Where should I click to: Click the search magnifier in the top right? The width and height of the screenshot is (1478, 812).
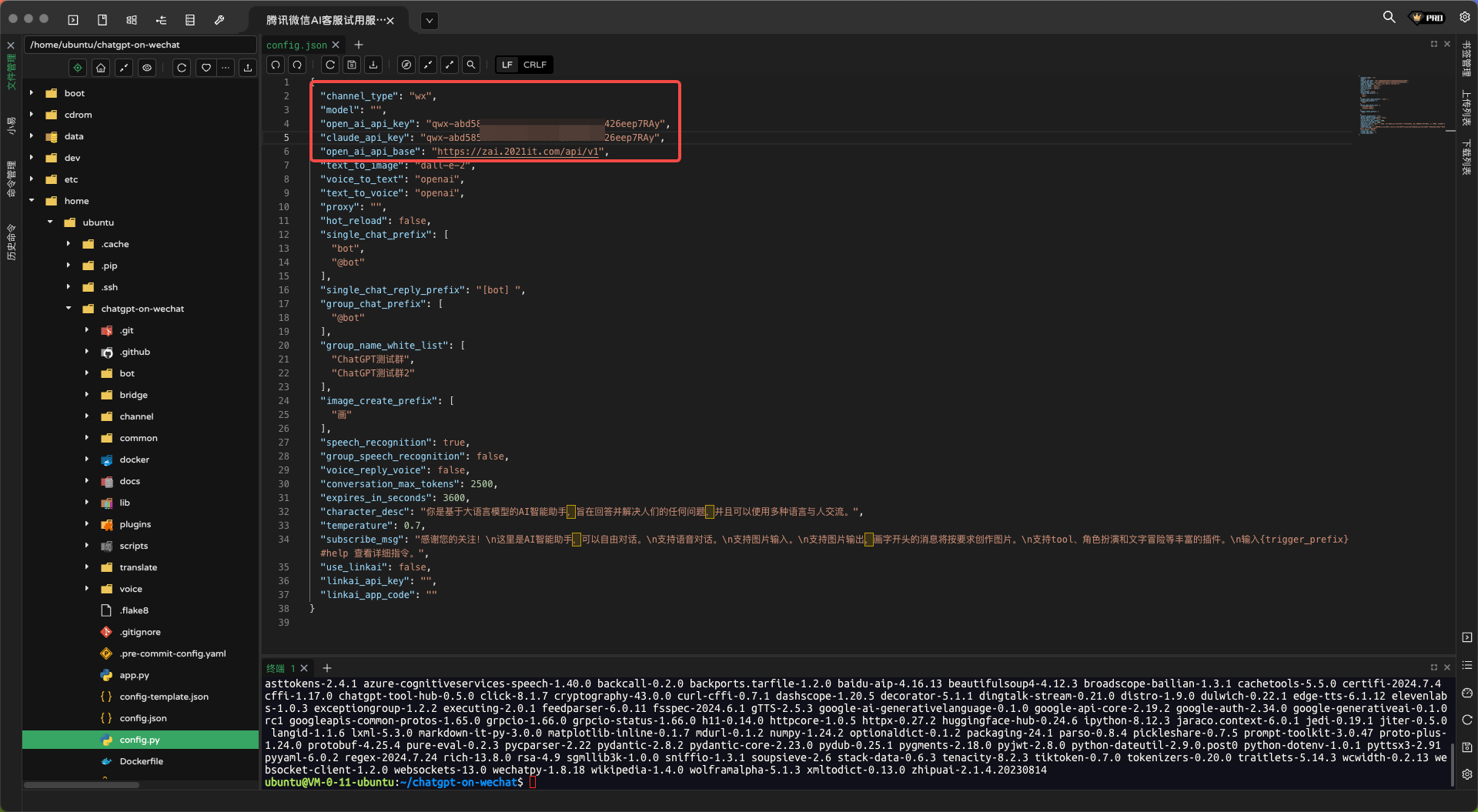[x=1389, y=17]
